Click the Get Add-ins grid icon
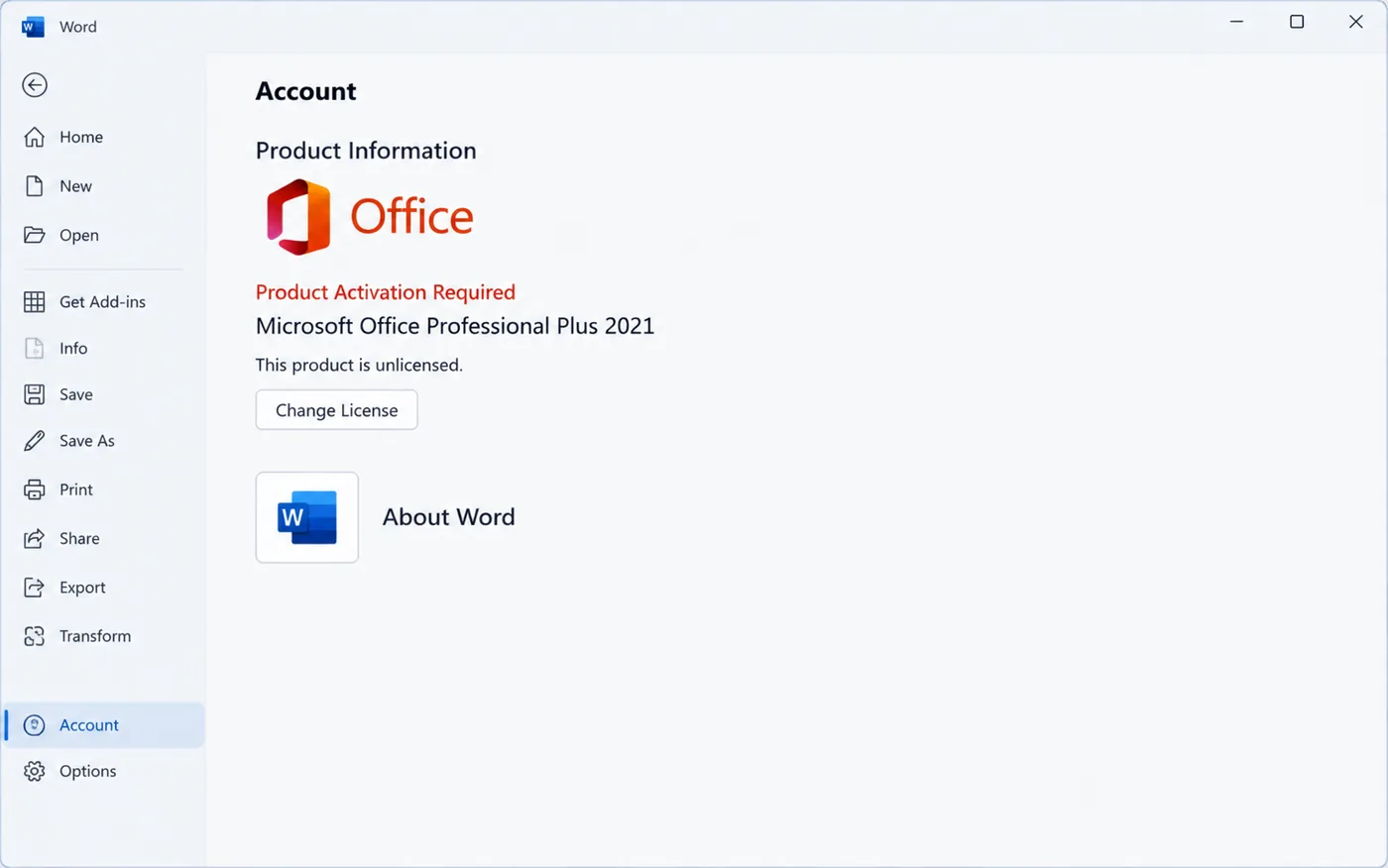1388x868 pixels. point(35,302)
